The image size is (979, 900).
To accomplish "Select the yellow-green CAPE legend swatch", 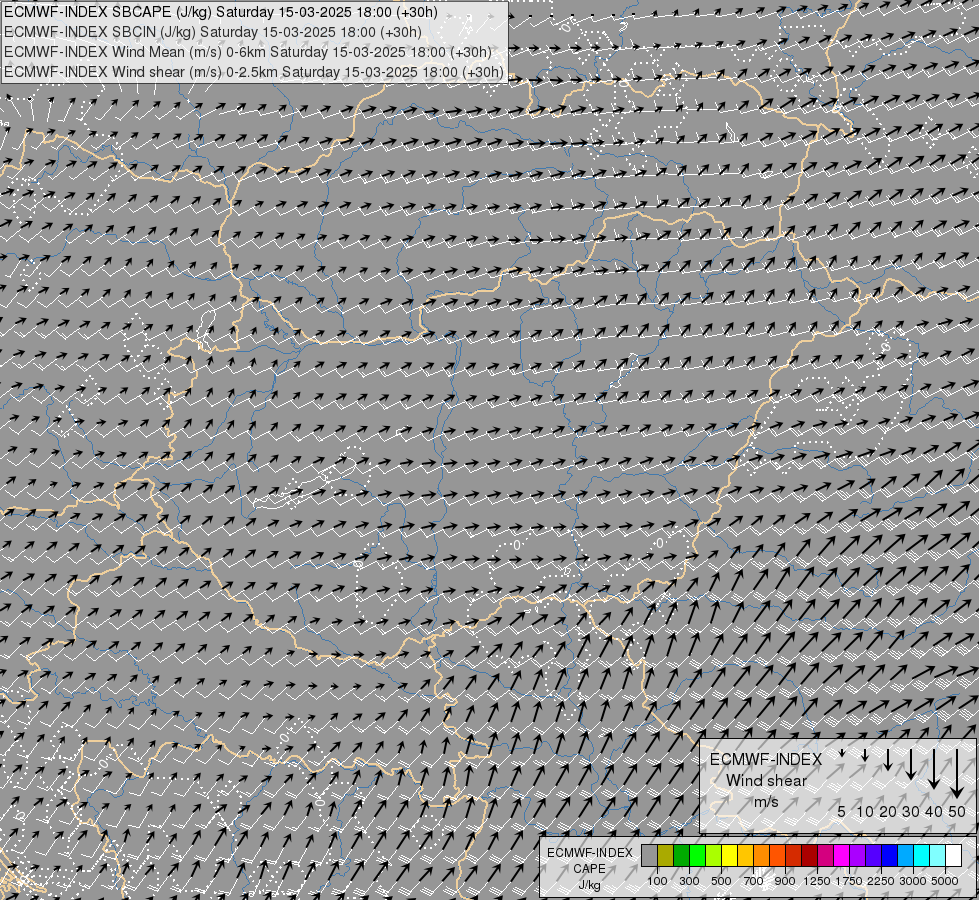I will (714, 855).
